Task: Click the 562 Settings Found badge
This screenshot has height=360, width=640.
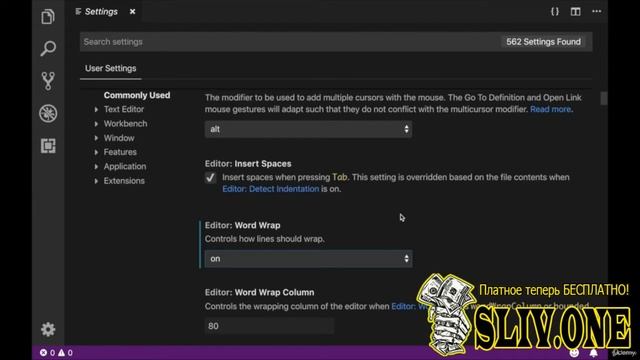Action: (543, 42)
